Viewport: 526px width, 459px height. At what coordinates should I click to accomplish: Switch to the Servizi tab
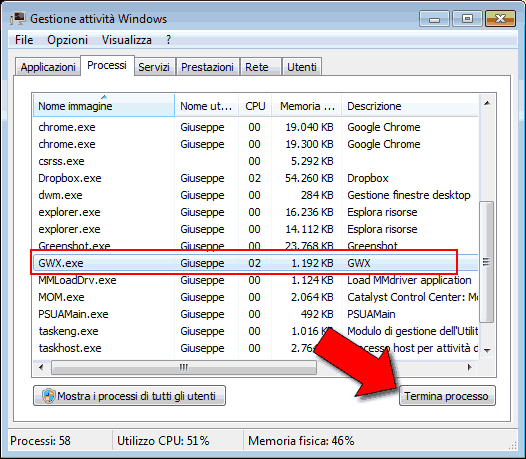point(154,67)
